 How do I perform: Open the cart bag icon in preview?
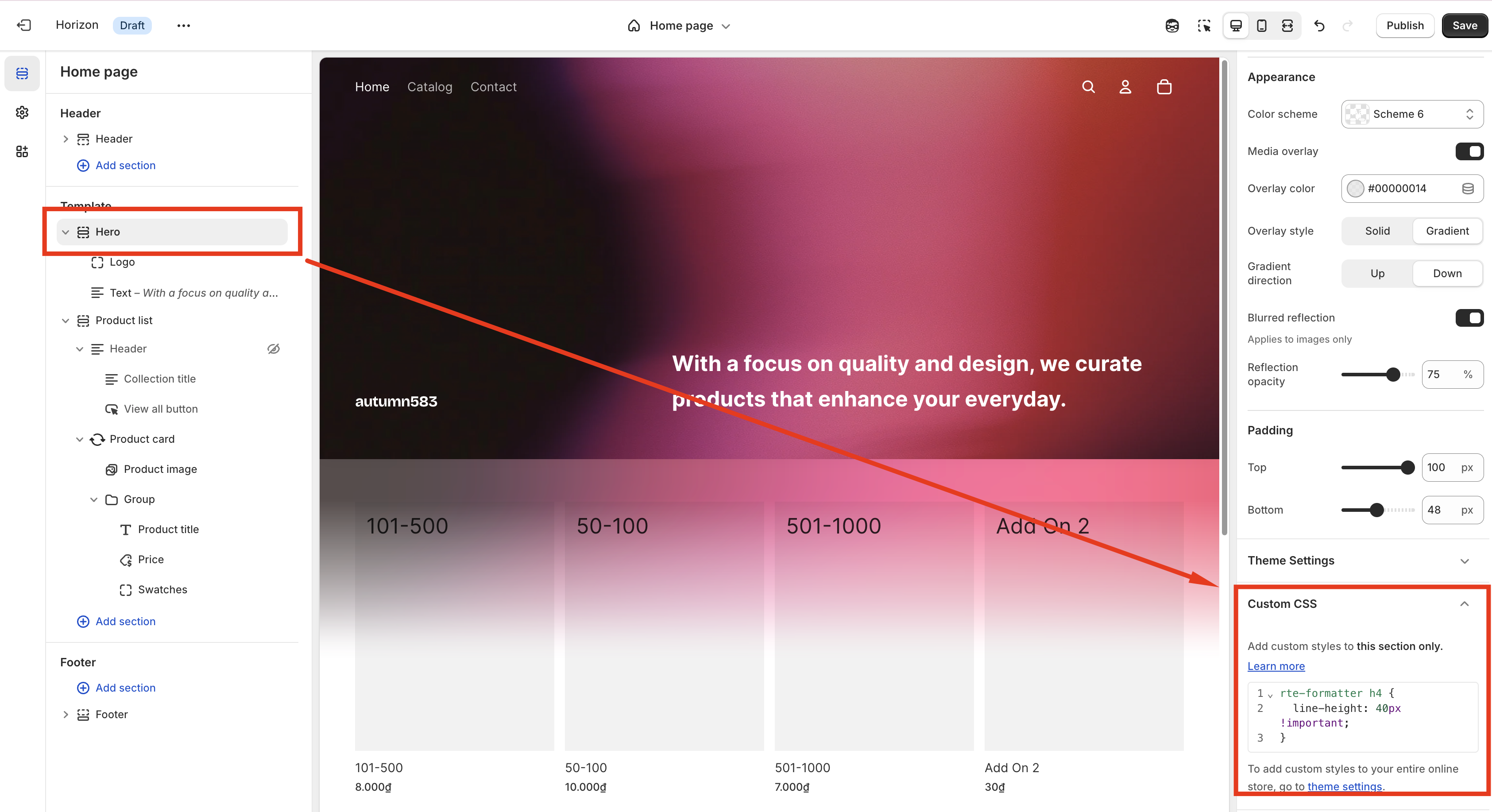click(x=1164, y=87)
